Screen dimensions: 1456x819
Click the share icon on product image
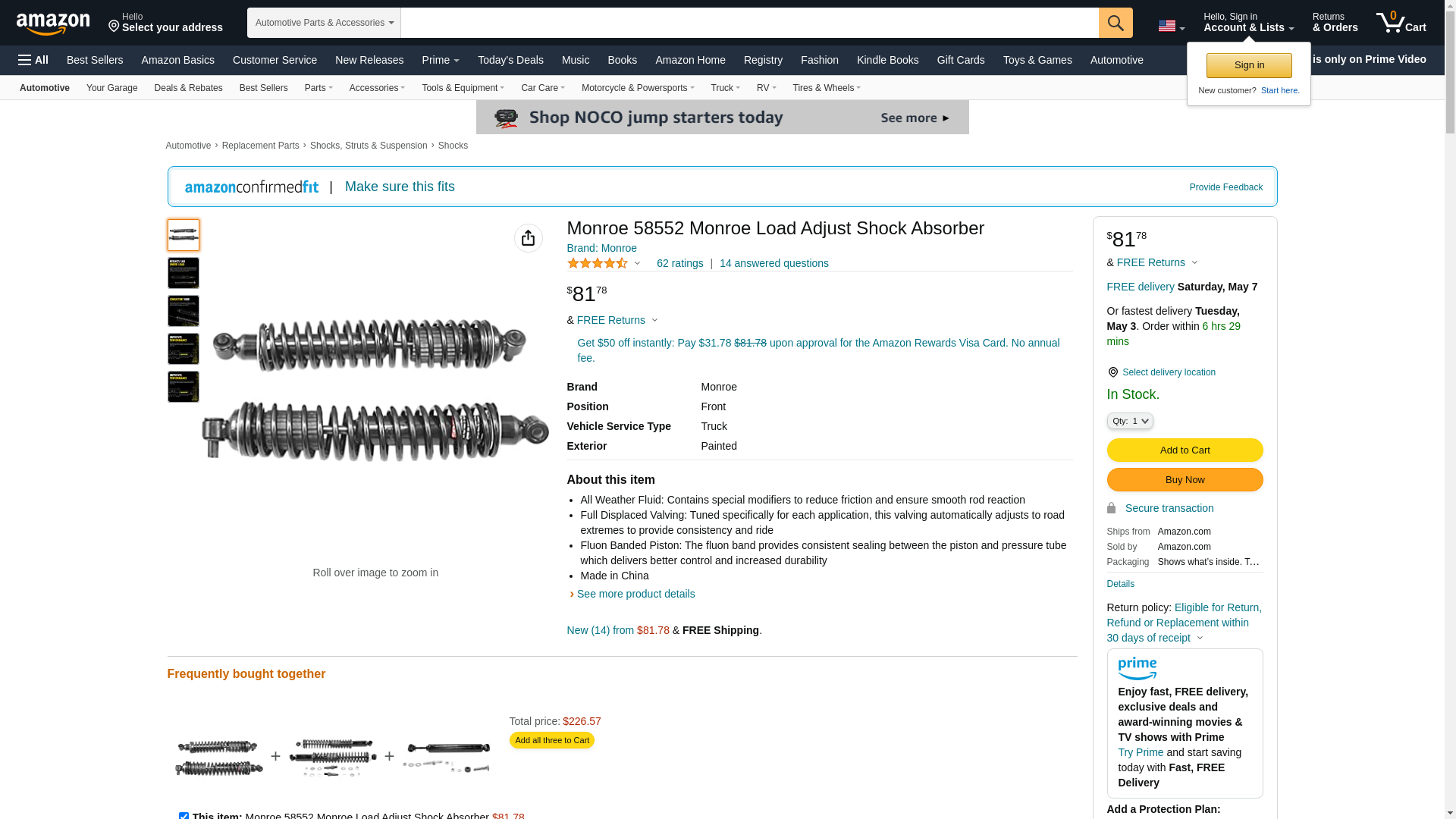[528, 238]
